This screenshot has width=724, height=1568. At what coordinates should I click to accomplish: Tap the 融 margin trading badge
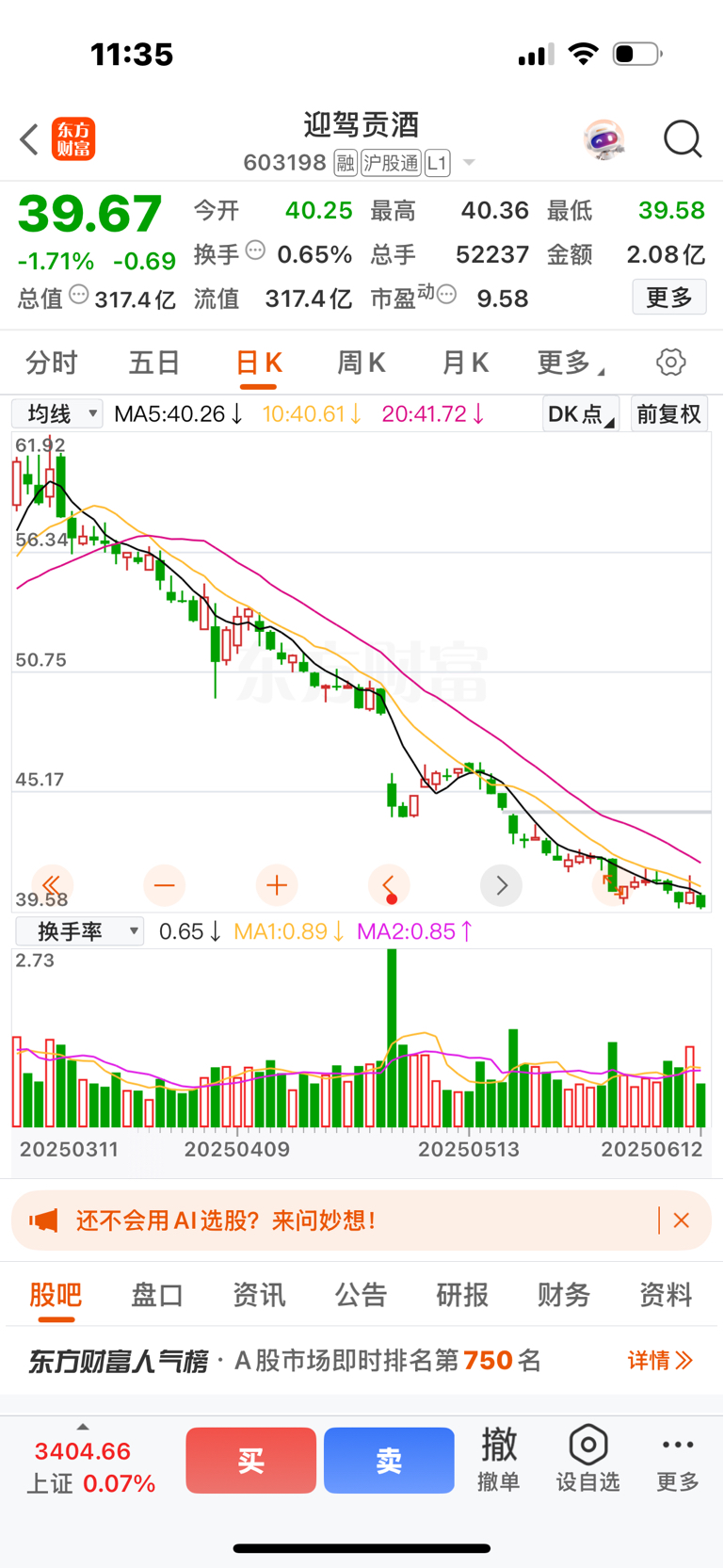pos(346,164)
